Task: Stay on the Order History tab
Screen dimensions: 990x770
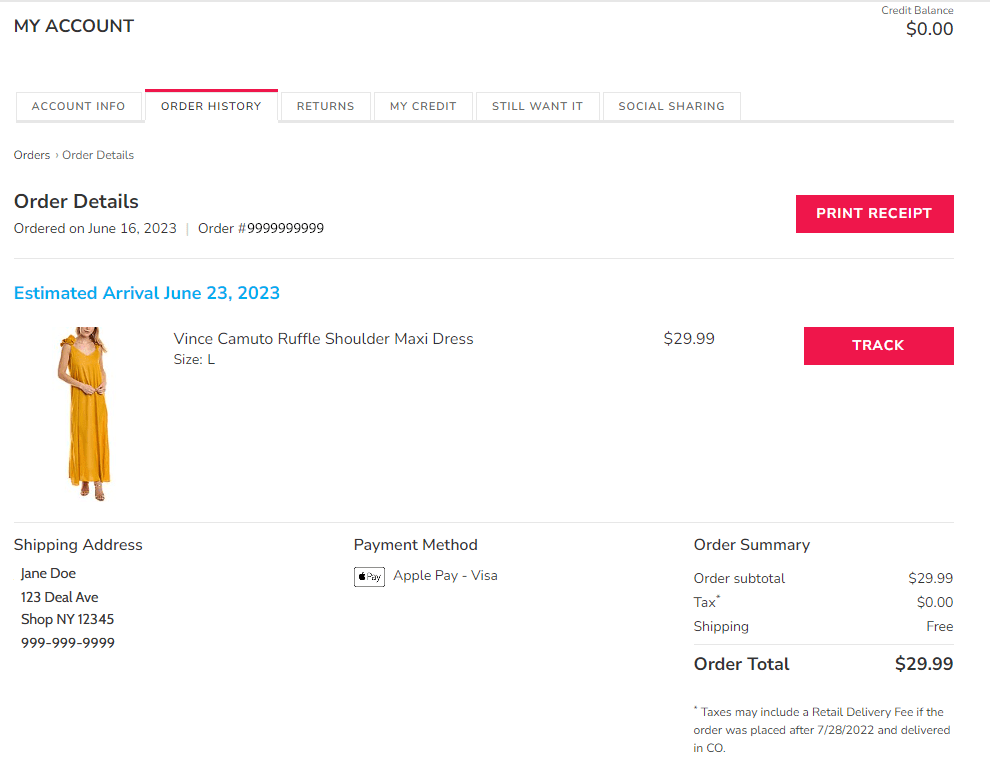Action: (x=211, y=106)
